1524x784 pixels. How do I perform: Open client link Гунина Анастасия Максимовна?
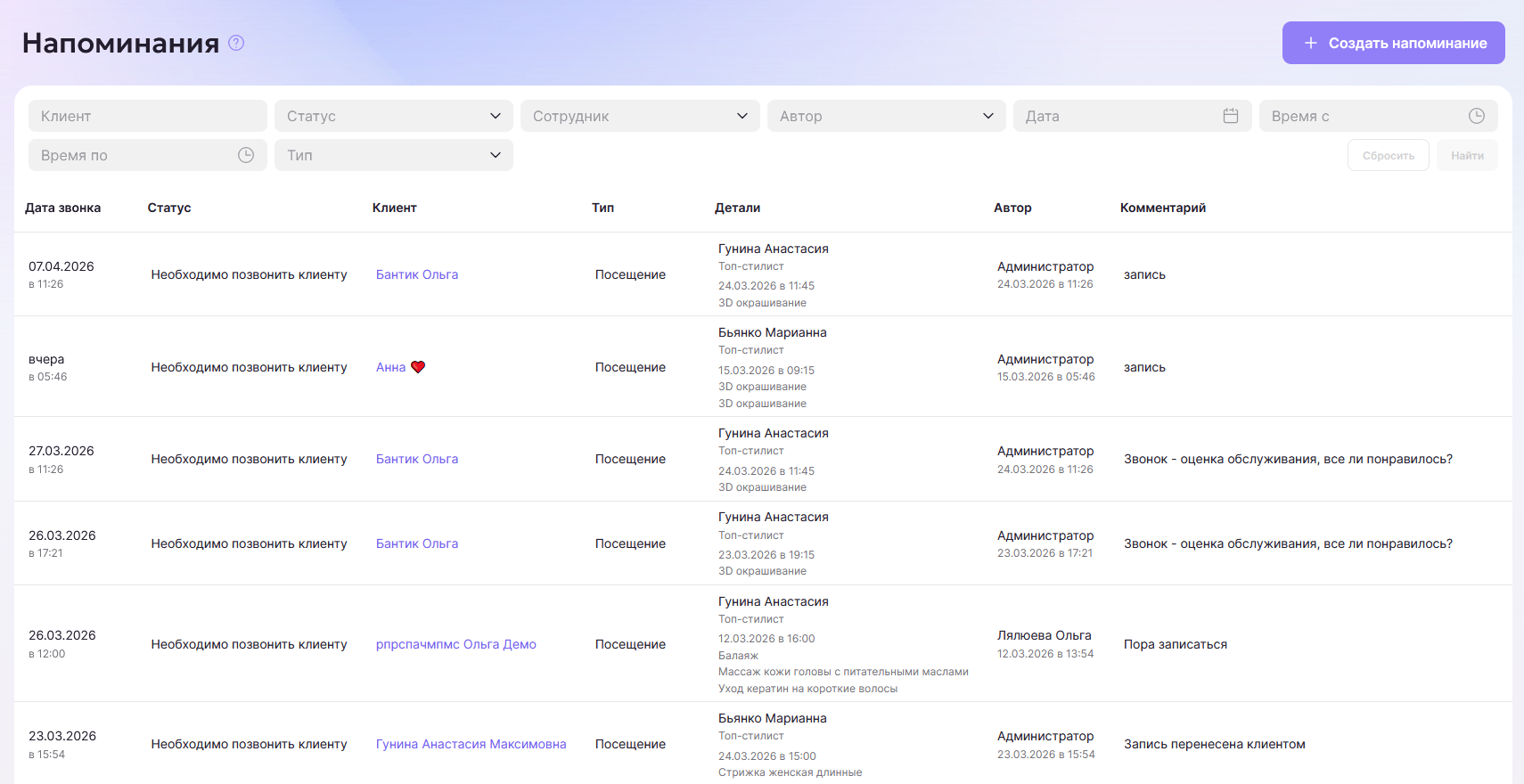pos(471,744)
